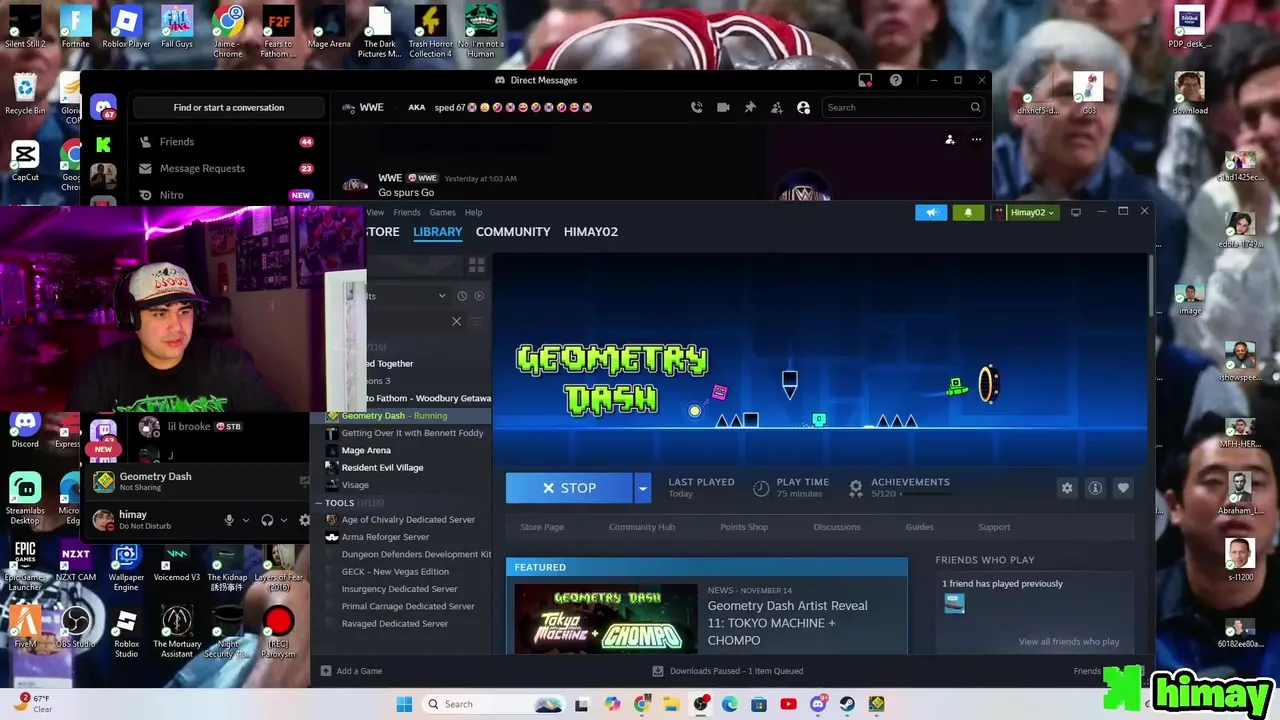Select Resident Evil Village in library
The height and width of the screenshot is (720, 1280).
click(x=382, y=467)
